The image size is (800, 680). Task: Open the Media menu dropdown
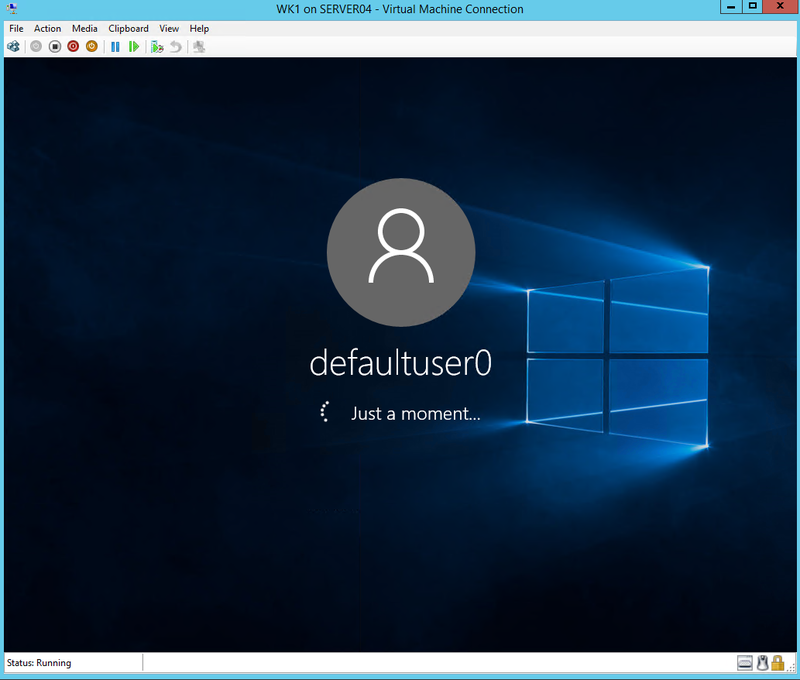[84, 28]
